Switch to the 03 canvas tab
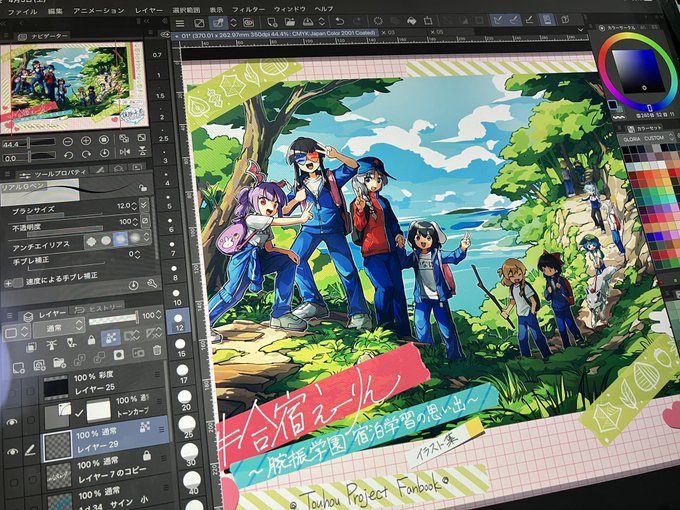The height and width of the screenshot is (510, 680). [x=388, y=32]
